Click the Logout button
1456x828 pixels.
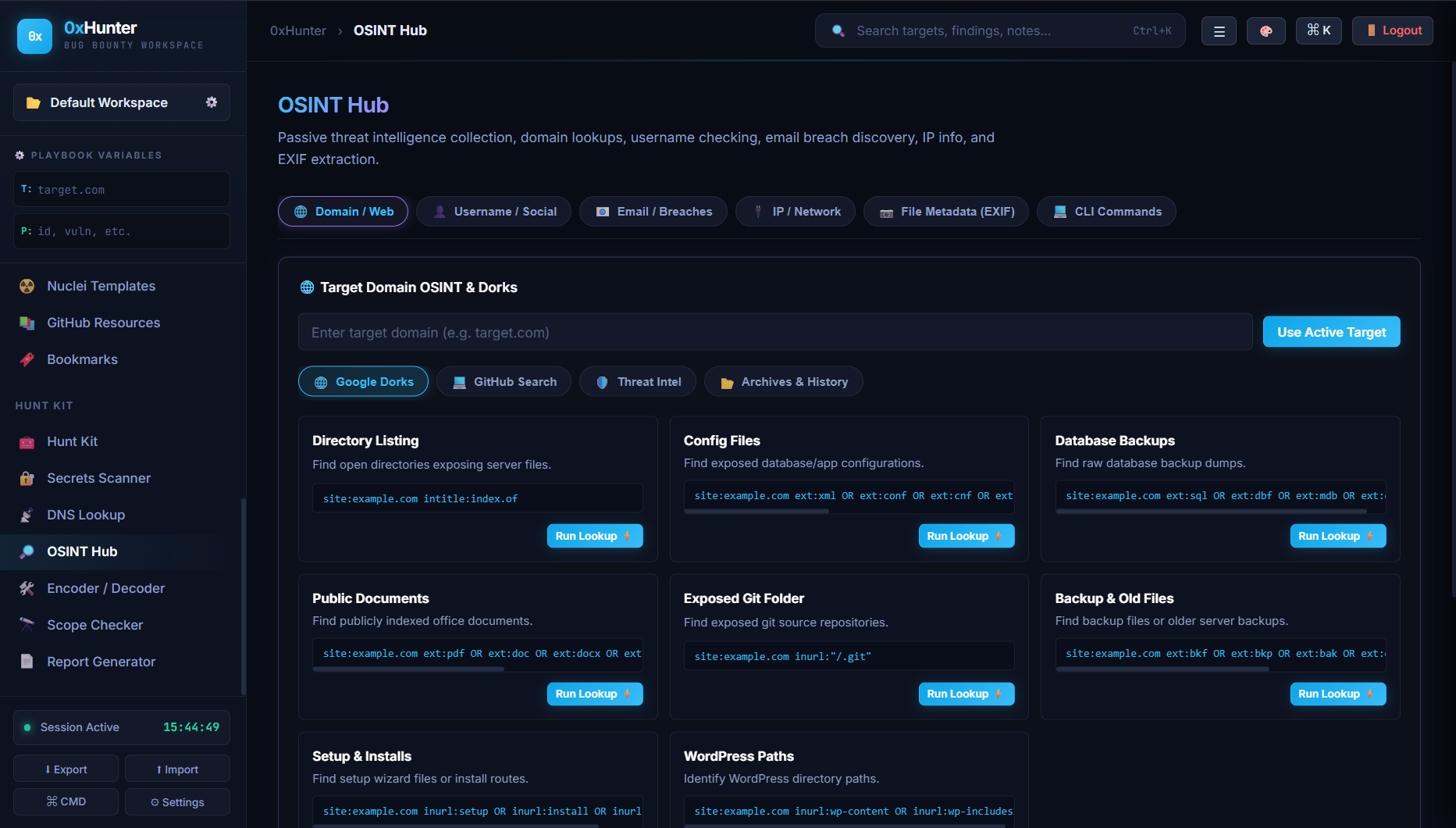(1393, 30)
